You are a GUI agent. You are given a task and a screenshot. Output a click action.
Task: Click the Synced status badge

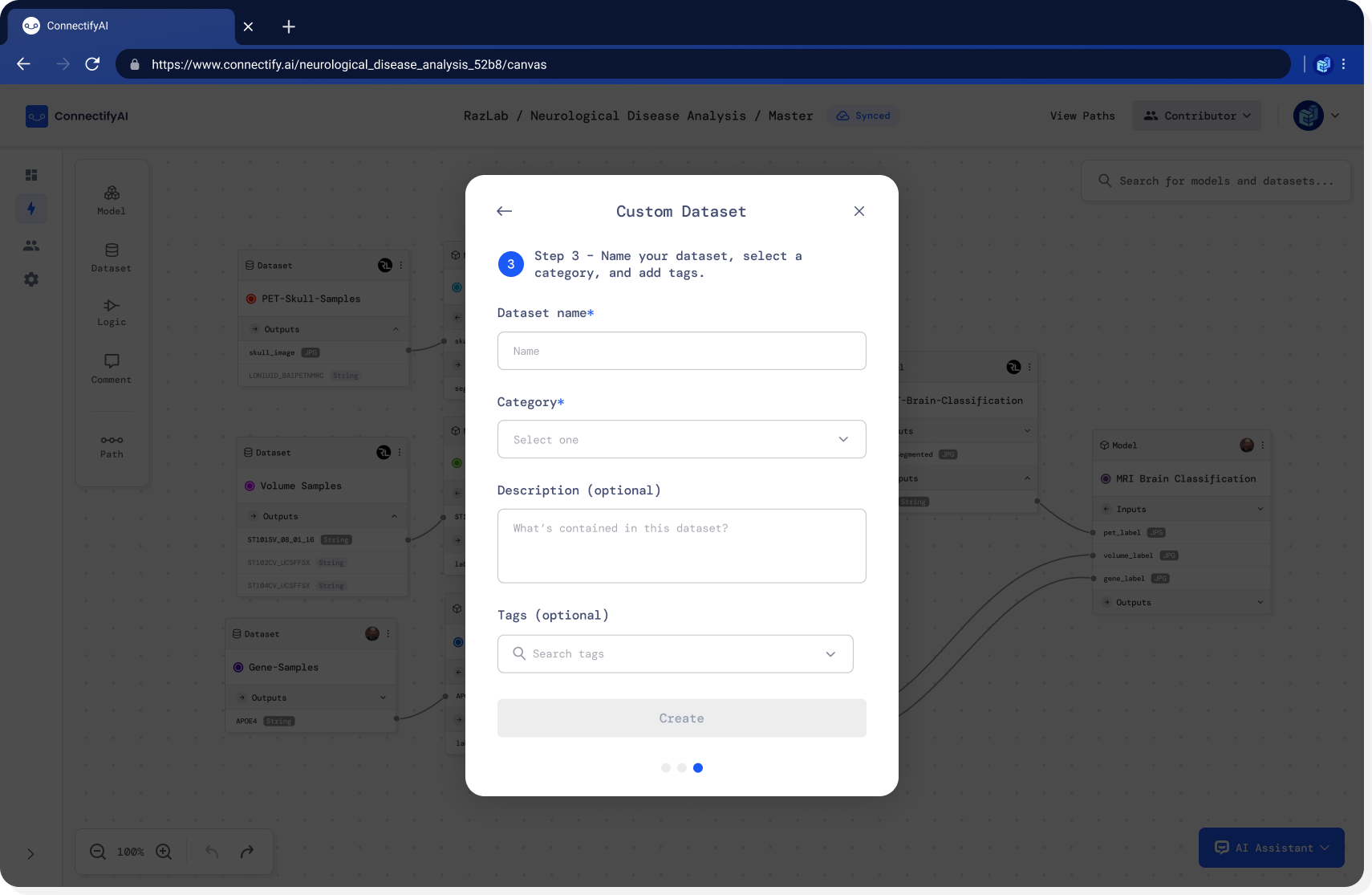tap(863, 116)
